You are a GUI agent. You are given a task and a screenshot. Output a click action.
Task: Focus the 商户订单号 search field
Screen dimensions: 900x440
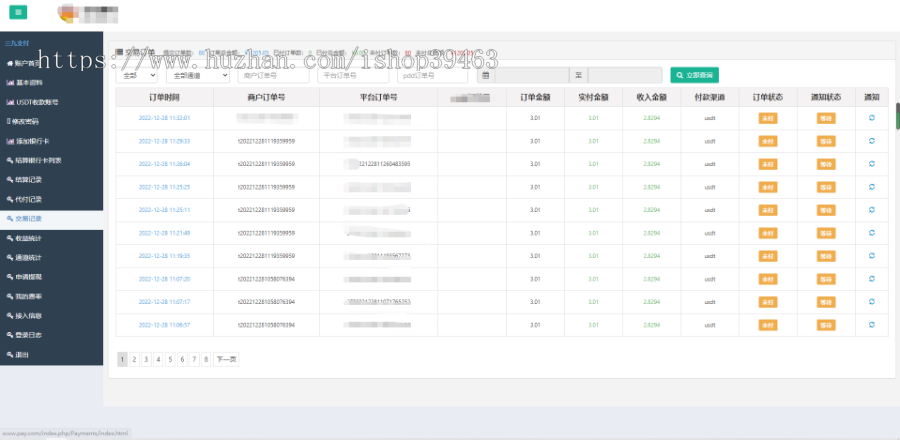pos(273,75)
